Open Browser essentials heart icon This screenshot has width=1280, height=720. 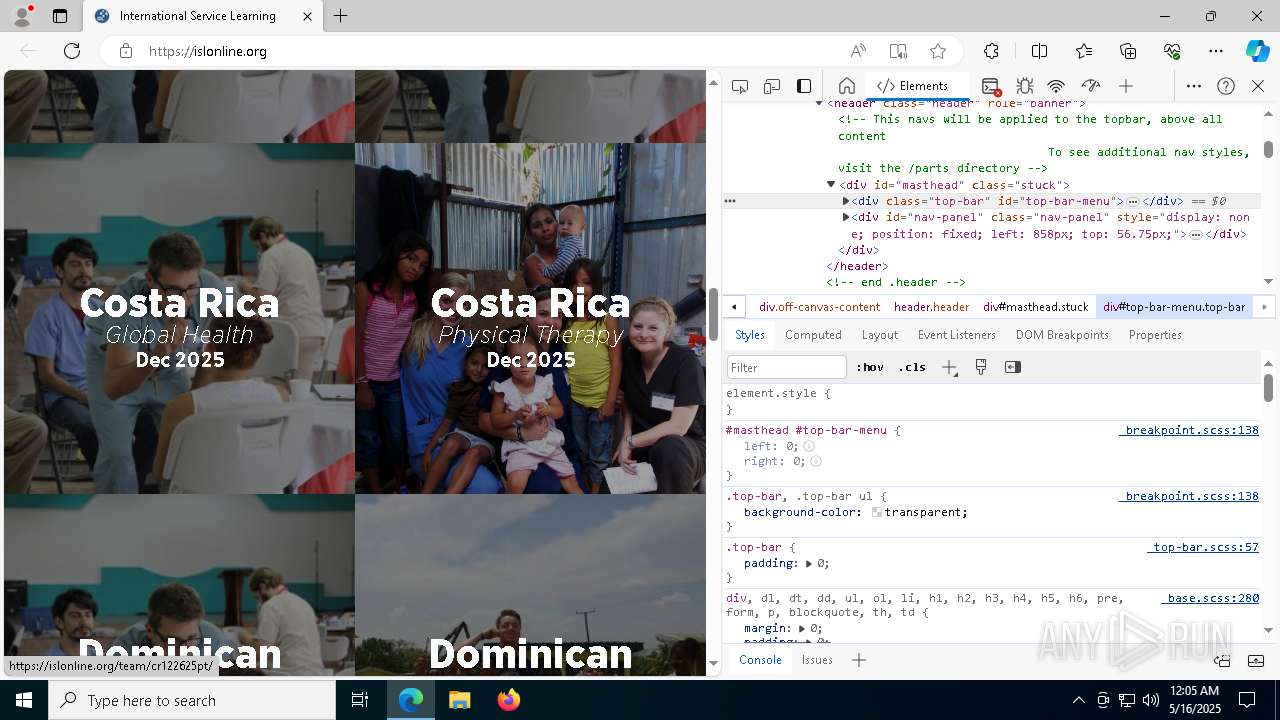pyautogui.click(x=1172, y=51)
